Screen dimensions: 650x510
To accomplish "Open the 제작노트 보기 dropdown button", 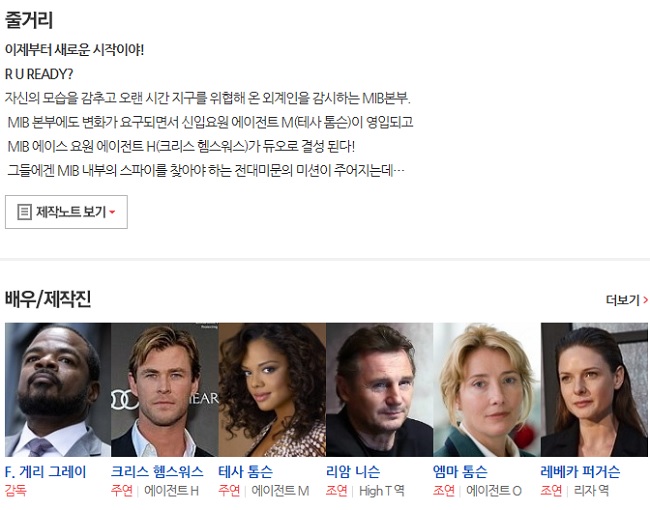I will (x=66, y=212).
